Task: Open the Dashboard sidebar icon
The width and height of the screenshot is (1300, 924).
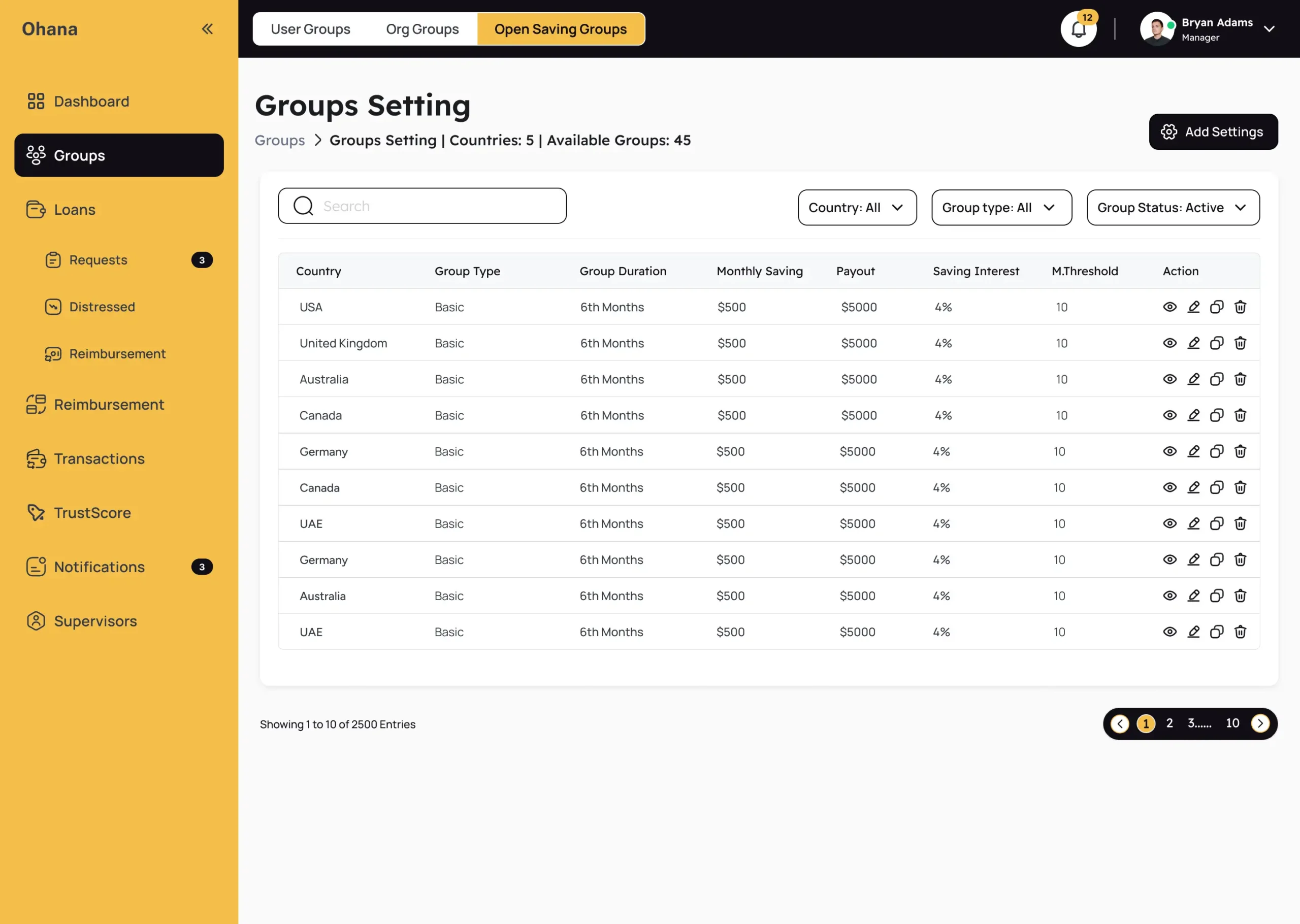Action: pyautogui.click(x=36, y=101)
